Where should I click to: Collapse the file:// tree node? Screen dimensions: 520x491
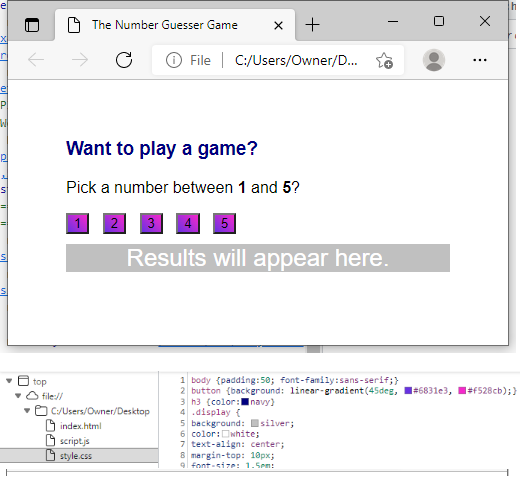point(18,396)
